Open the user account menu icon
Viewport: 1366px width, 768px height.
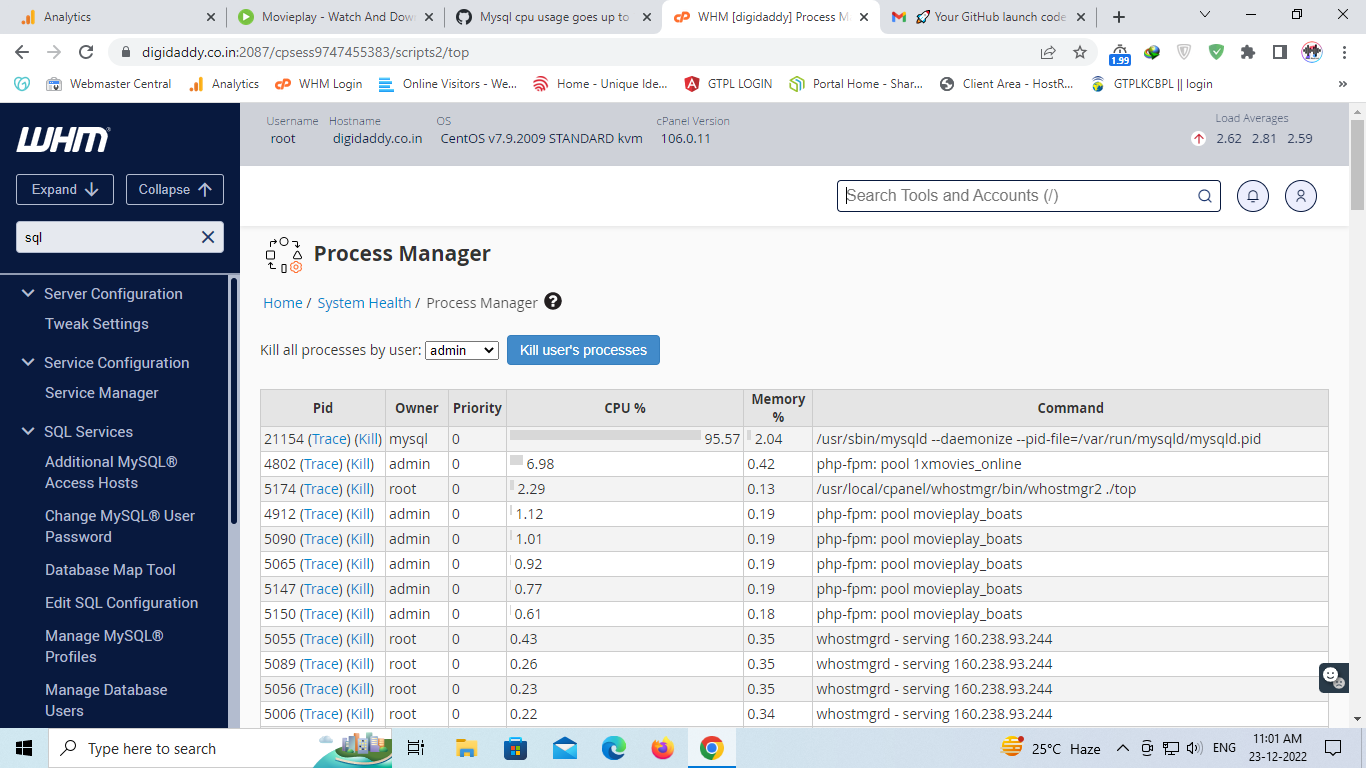[1300, 196]
